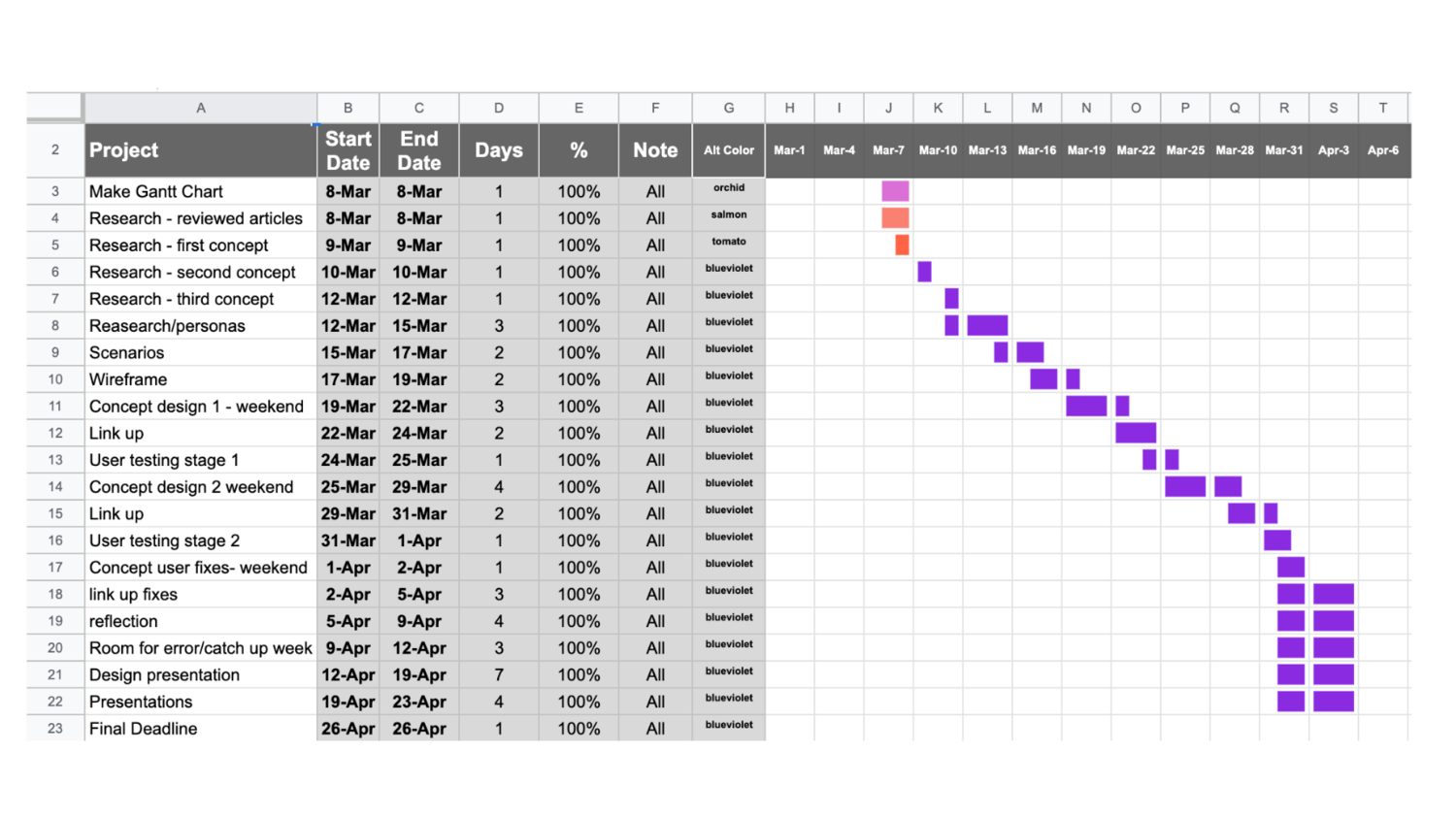Click the Final Deadline project cell
The width and height of the screenshot is (1456, 818).
[x=201, y=729]
